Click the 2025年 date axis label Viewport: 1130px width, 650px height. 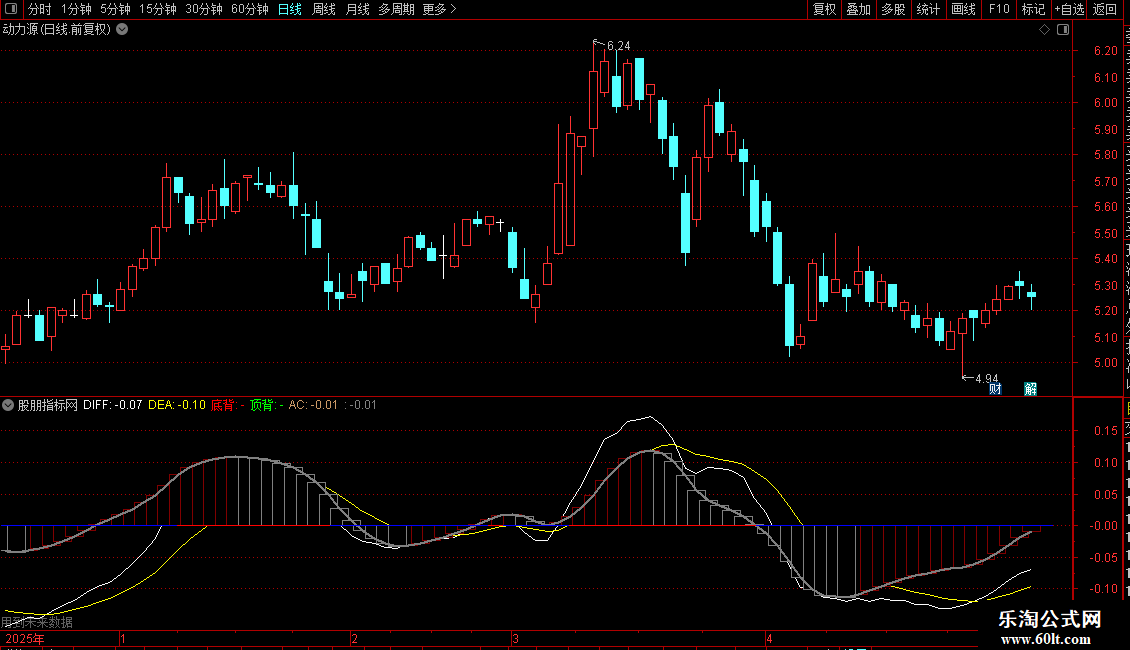(x=25, y=638)
